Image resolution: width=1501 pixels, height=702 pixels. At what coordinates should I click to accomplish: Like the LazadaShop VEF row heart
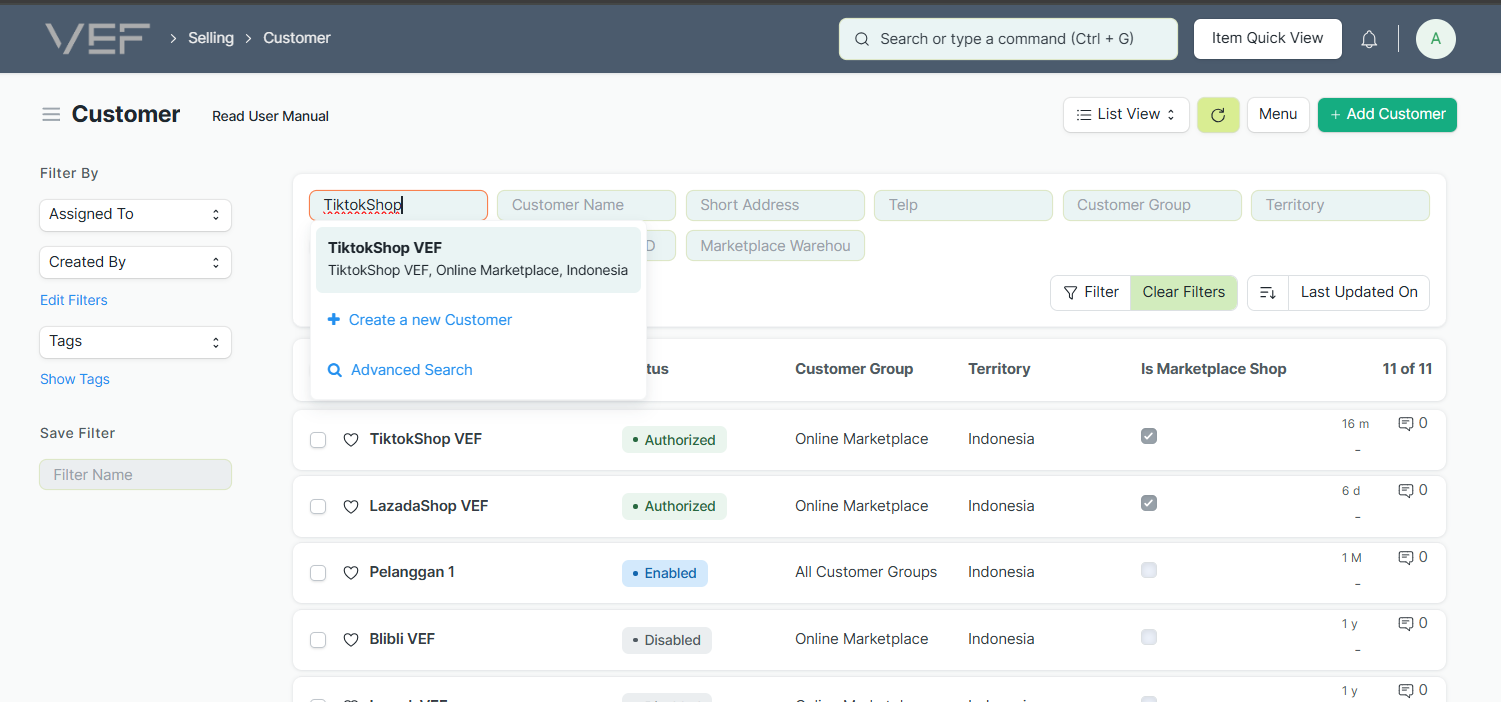click(x=351, y=507)
